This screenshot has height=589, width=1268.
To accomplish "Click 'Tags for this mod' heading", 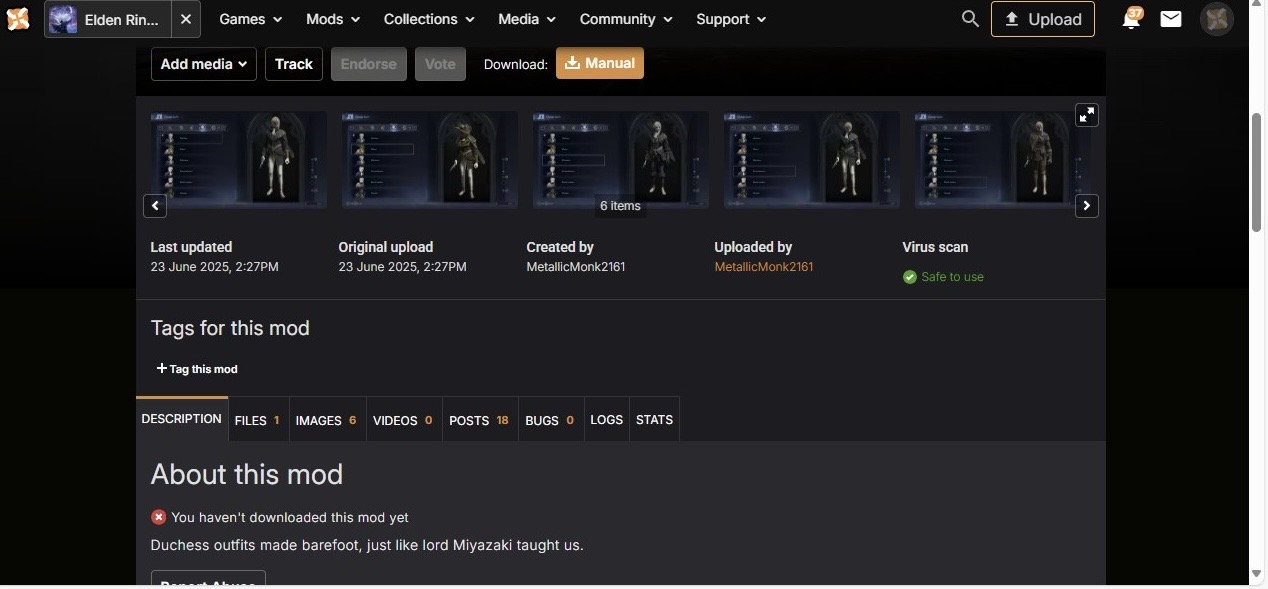I will click(x=230, y=328).
